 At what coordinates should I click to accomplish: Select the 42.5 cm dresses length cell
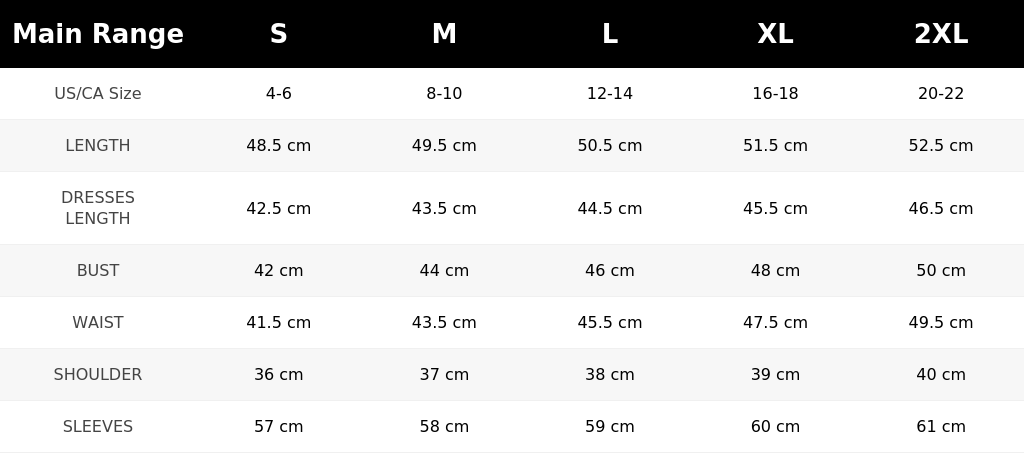(x=278, y=208)
